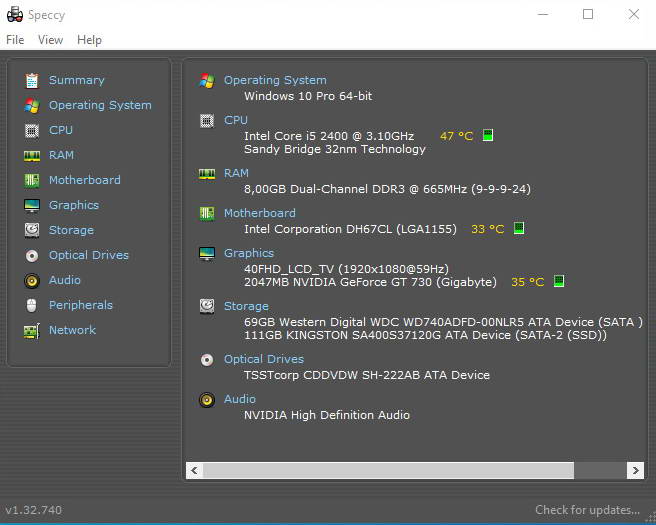
Task: Click Windows flag icon beside Operating System heading
Action: [207, 81]
